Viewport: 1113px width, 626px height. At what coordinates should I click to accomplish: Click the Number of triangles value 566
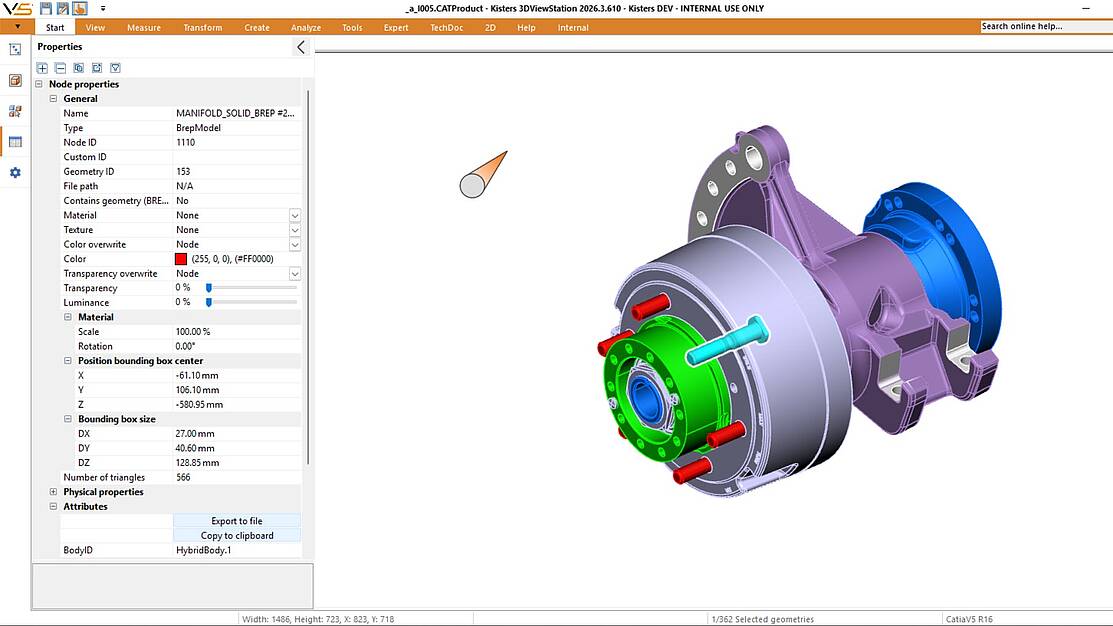pyautogui.click(x=183, y=477)
